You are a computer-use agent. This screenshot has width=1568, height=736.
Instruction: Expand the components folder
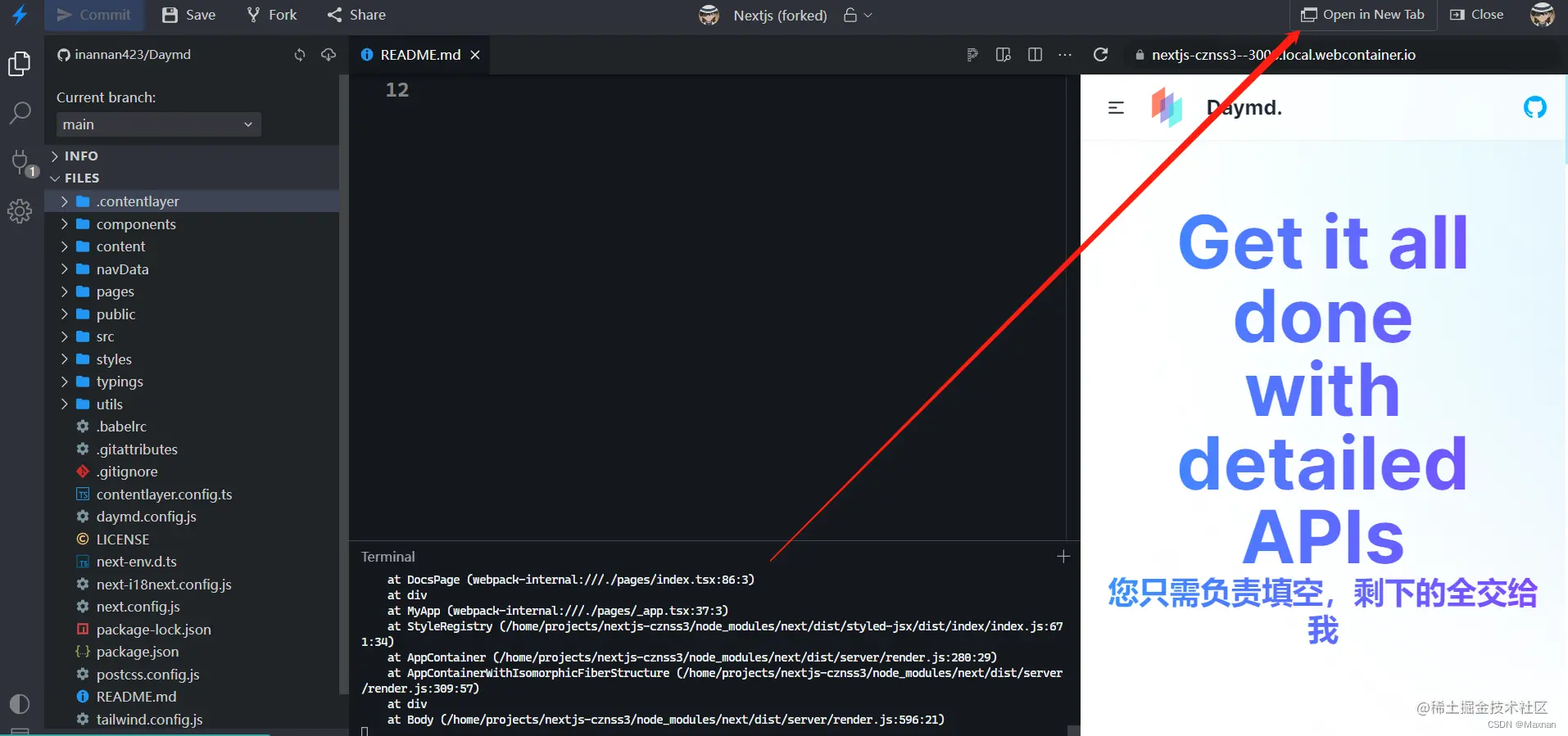[x=192, y=224]
